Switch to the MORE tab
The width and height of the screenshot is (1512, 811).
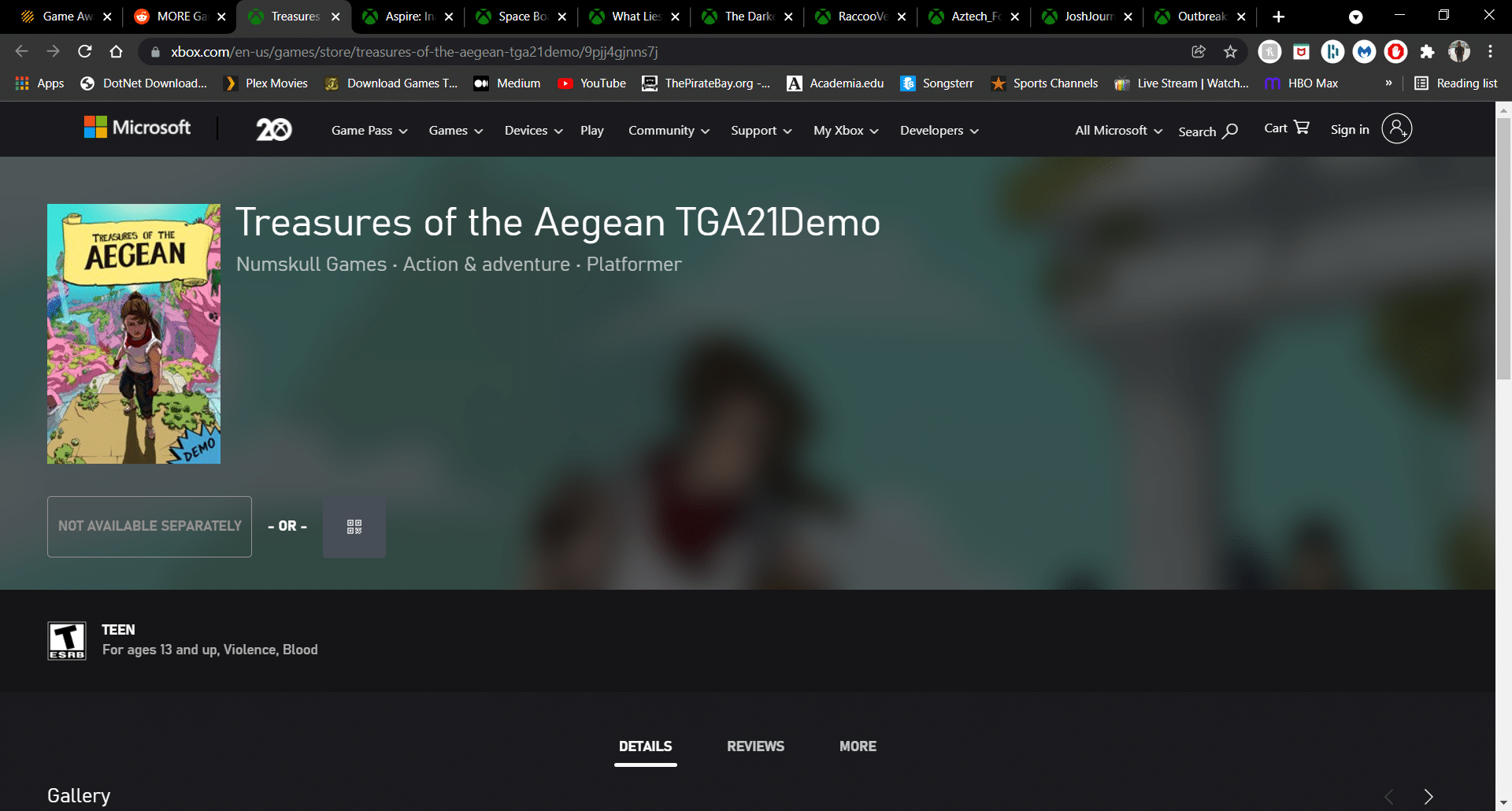pos(858,746)
